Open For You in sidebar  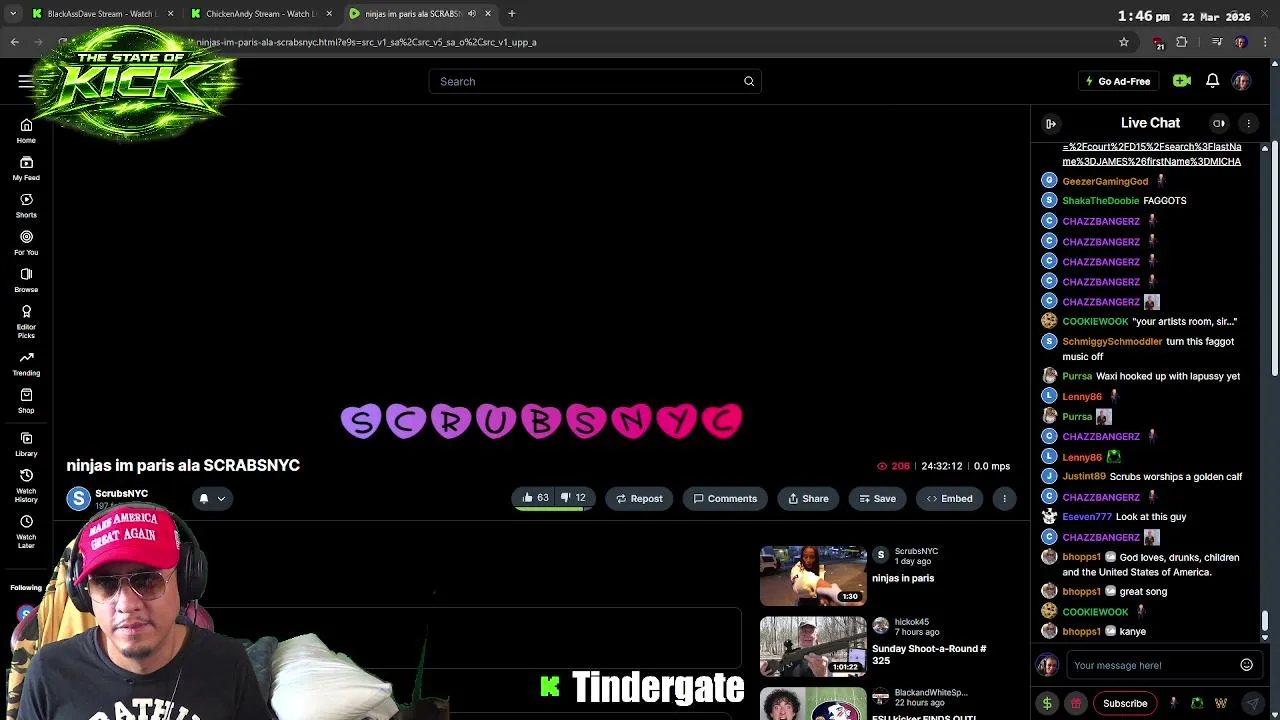pos(26,242)
